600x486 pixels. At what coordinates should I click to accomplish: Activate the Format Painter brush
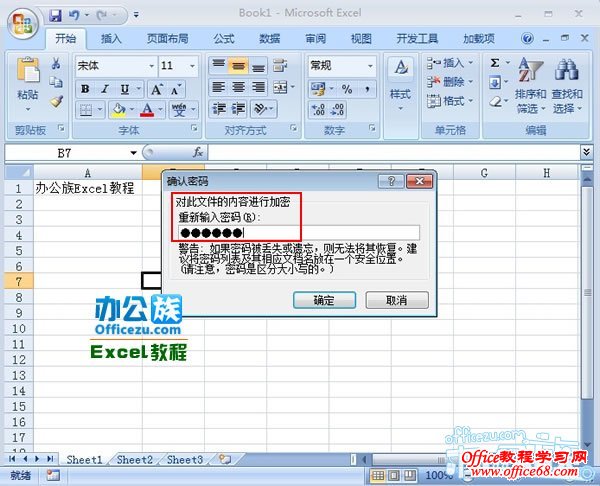(x=56, y=101)
